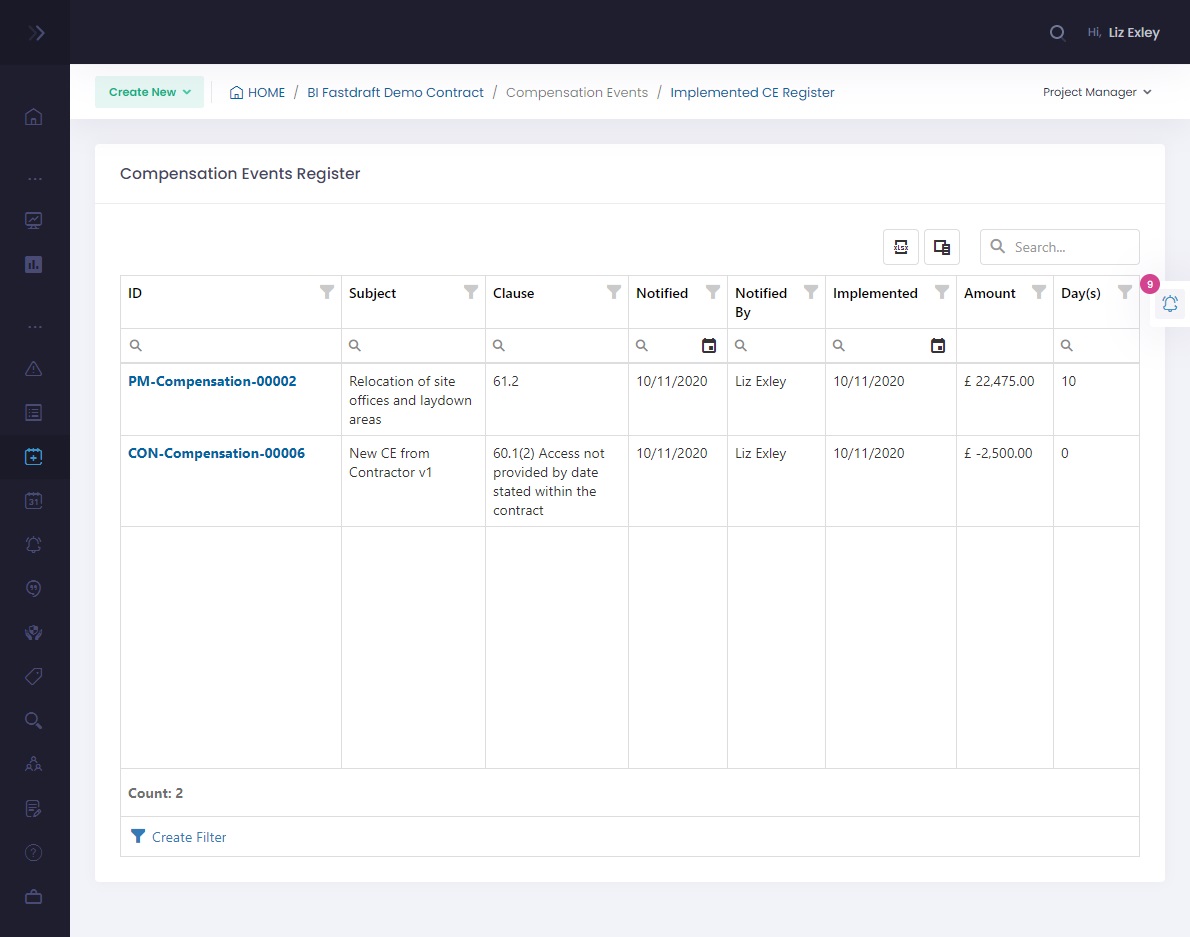Go to HOME breadcrumb
1190x937 pixels.
tap(257, 92)
